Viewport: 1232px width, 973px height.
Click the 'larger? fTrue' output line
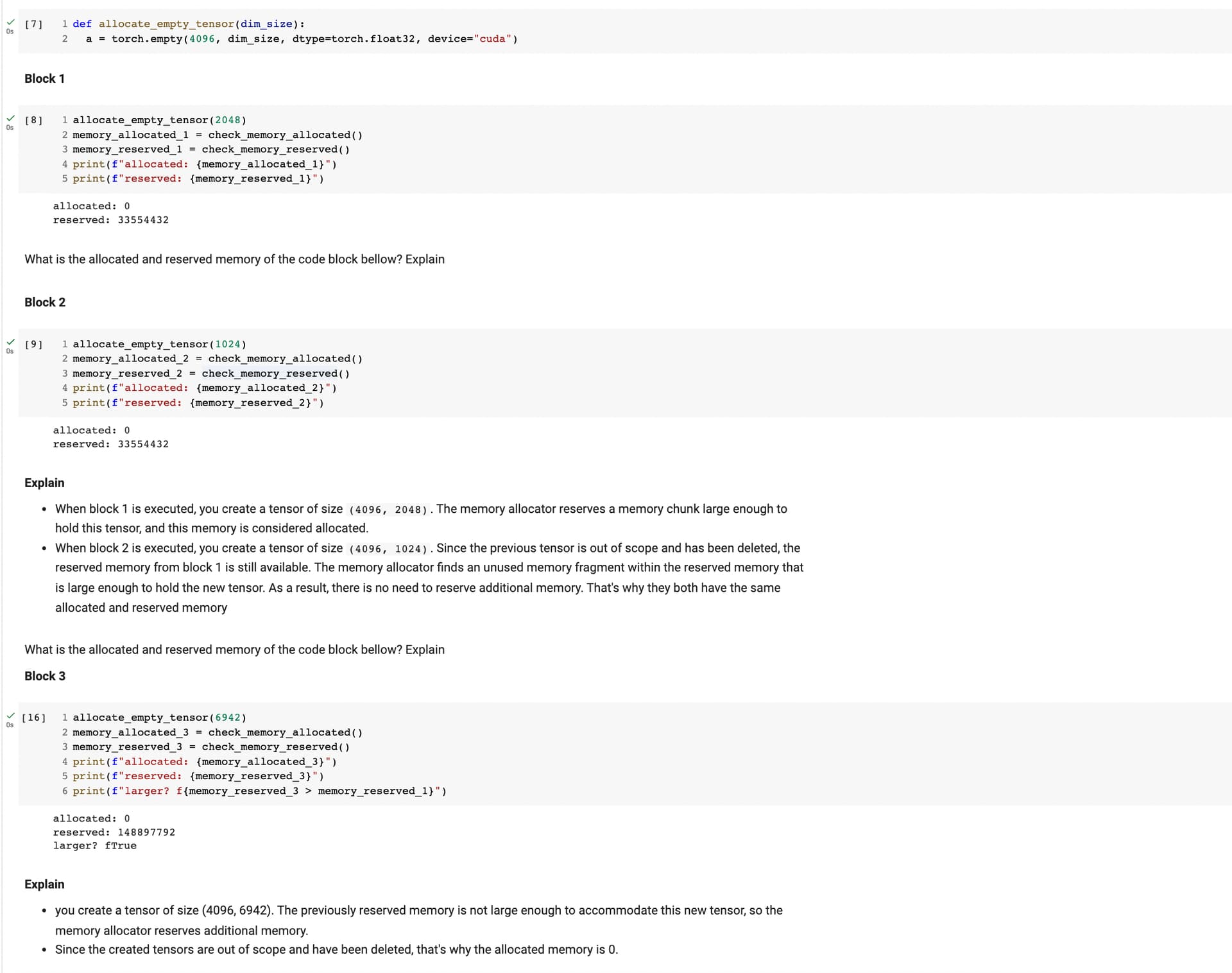(94, 845)
